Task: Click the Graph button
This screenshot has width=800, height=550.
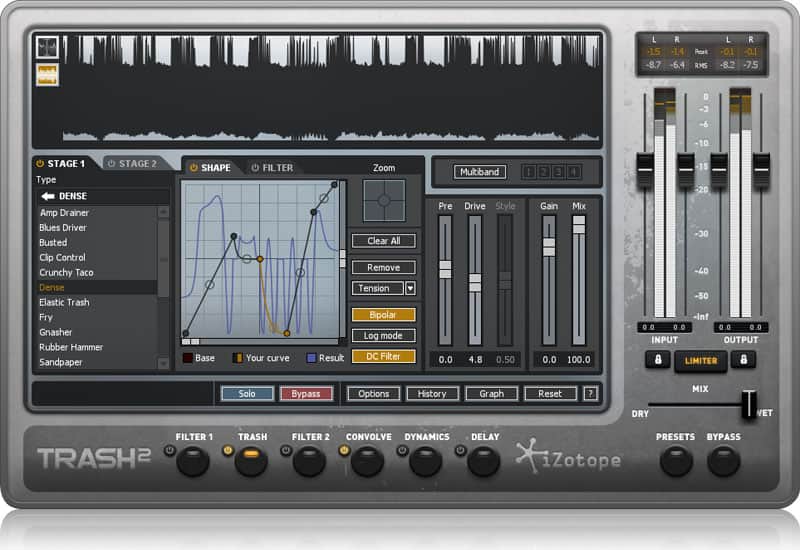Action: 491,393
